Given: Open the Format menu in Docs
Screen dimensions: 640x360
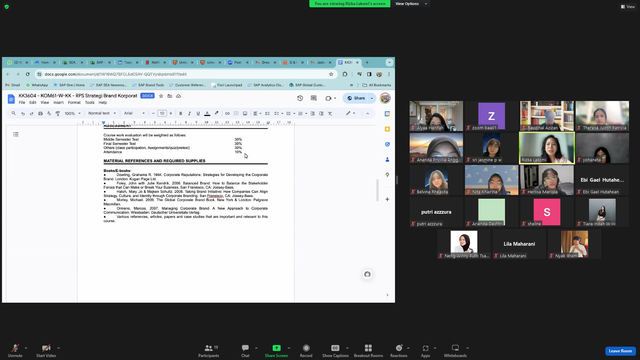Looking at the screenshot, I should (x=74, y=102).
